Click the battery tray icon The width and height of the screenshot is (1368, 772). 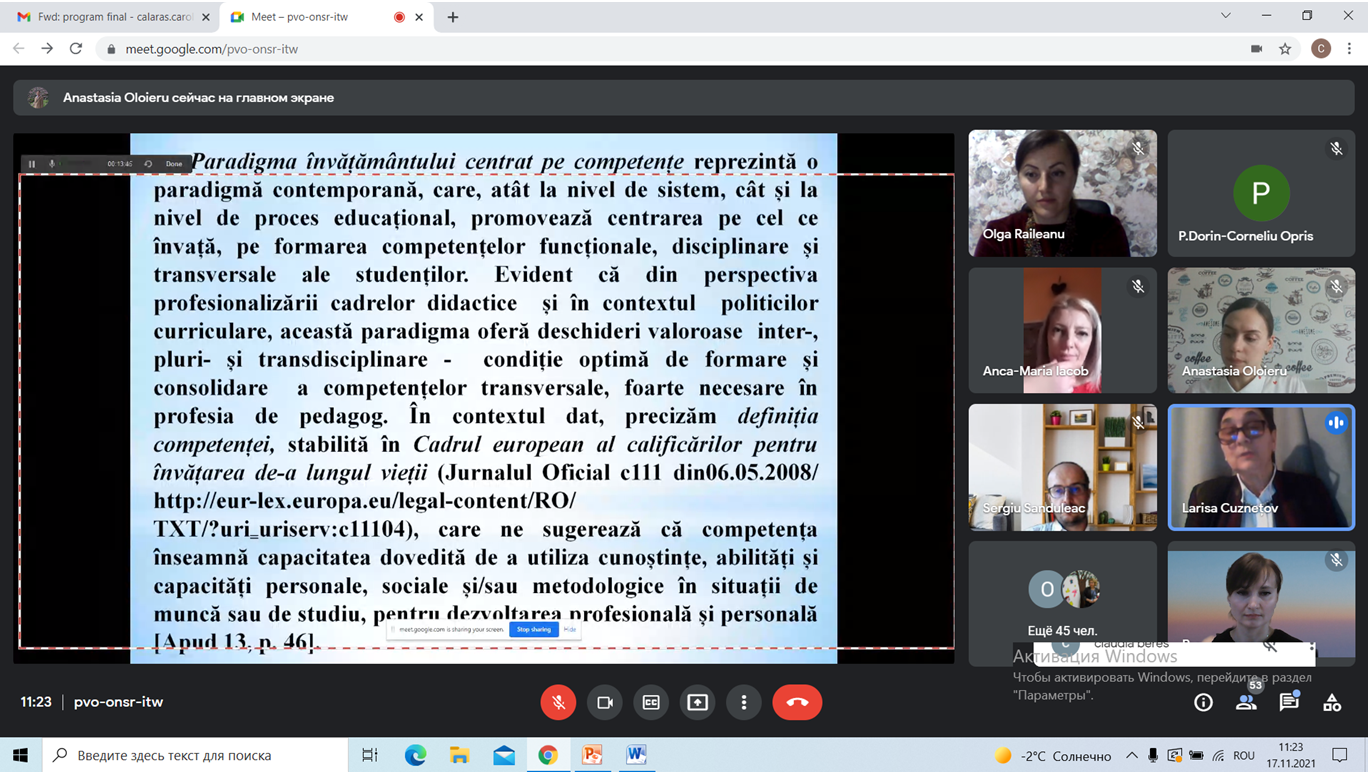(1196, 755)
